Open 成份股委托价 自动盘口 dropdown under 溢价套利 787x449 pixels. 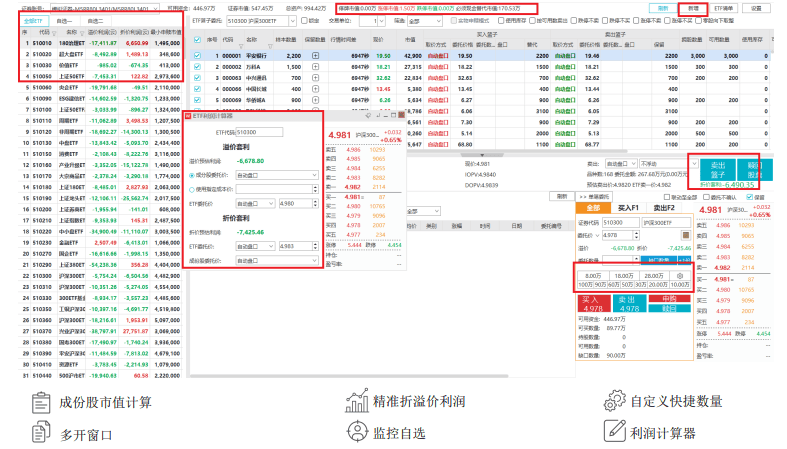pyautogui.click(x=277, y=175)
